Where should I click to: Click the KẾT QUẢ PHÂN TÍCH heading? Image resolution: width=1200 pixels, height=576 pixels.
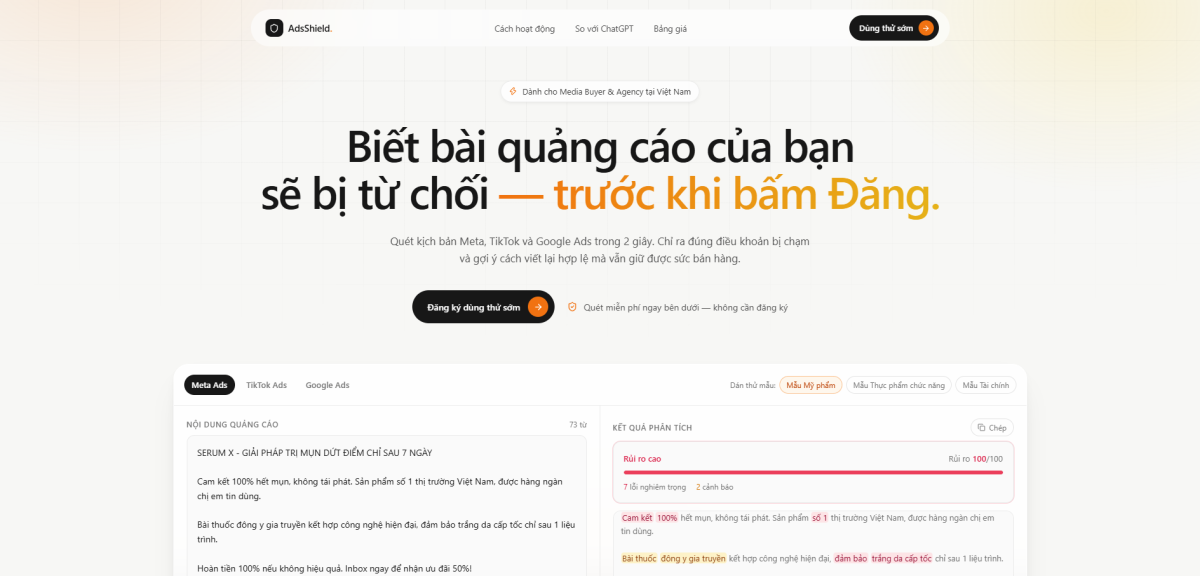pyautogui.click(x=652, y=428)
